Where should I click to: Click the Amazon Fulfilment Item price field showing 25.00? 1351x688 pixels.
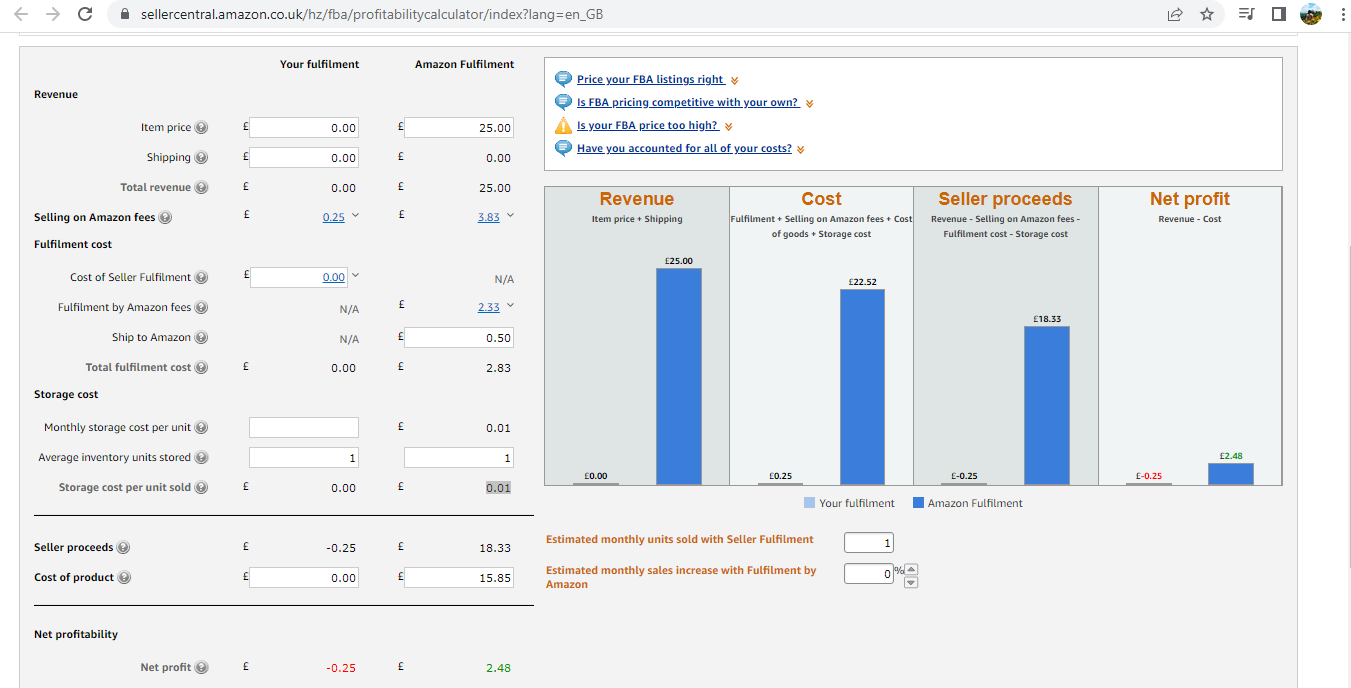coord(459,128)
